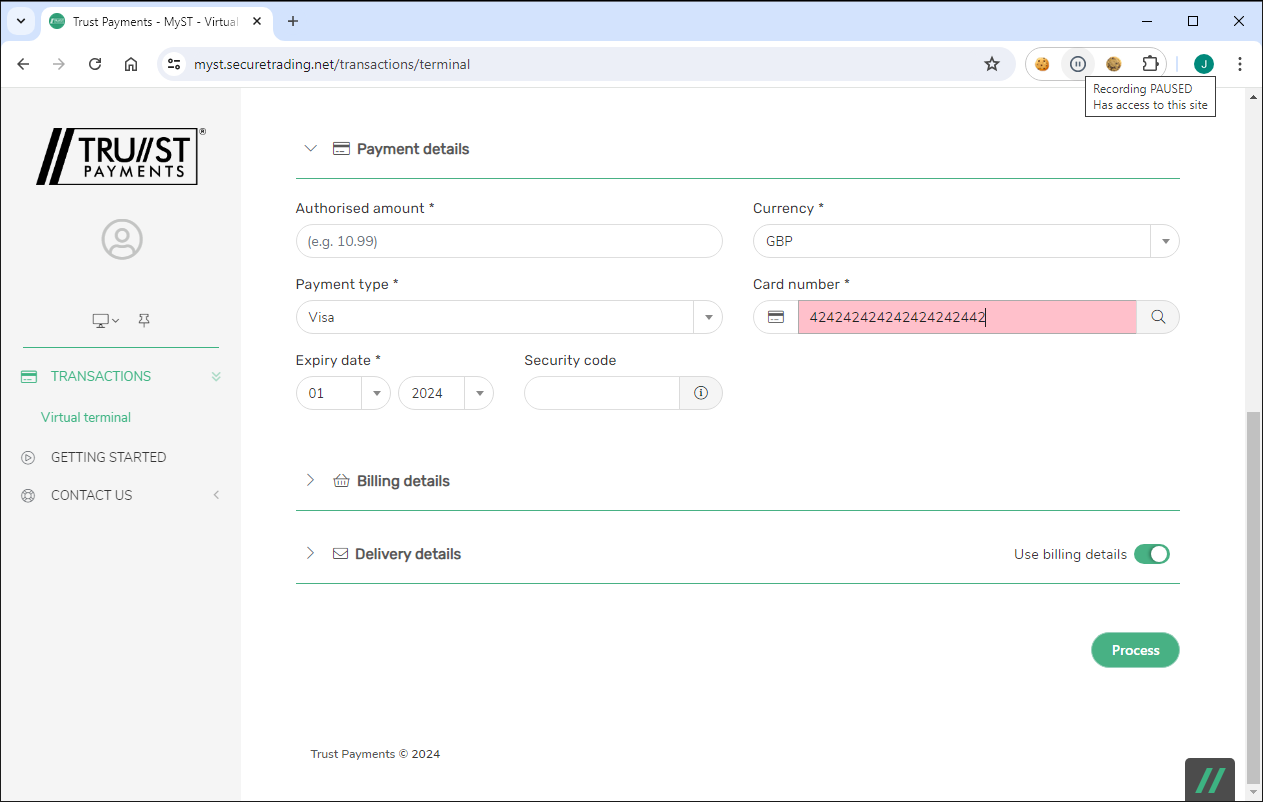Go to browser home page

131,64
